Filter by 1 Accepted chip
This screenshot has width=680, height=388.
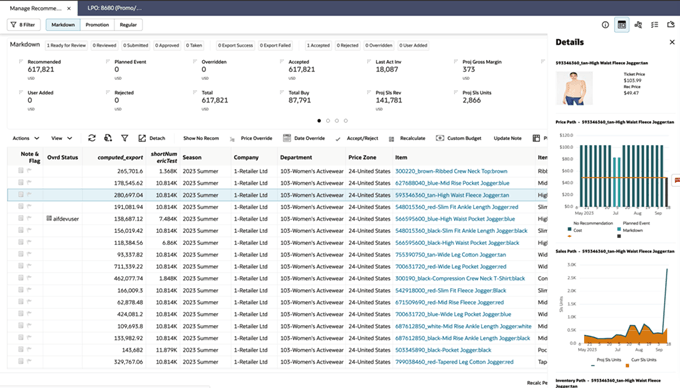coord(318,45)
